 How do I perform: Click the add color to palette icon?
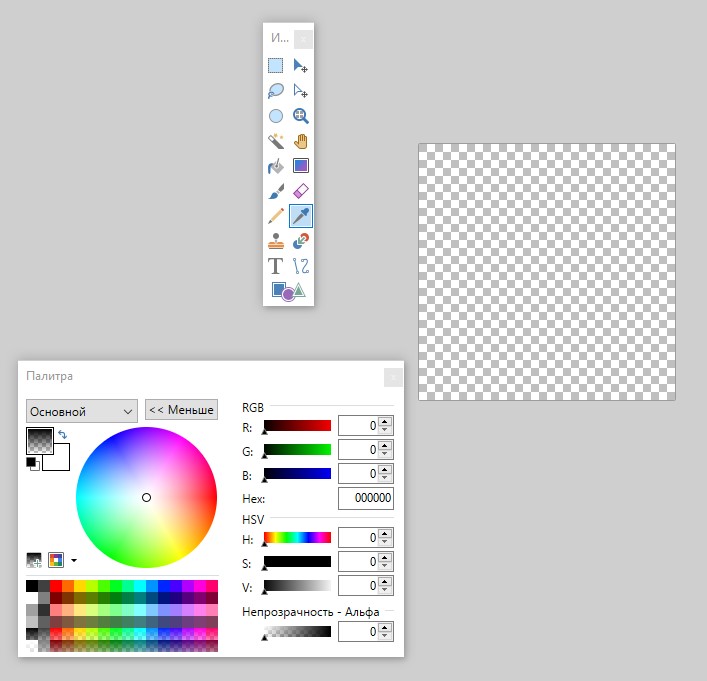[34, 560]
